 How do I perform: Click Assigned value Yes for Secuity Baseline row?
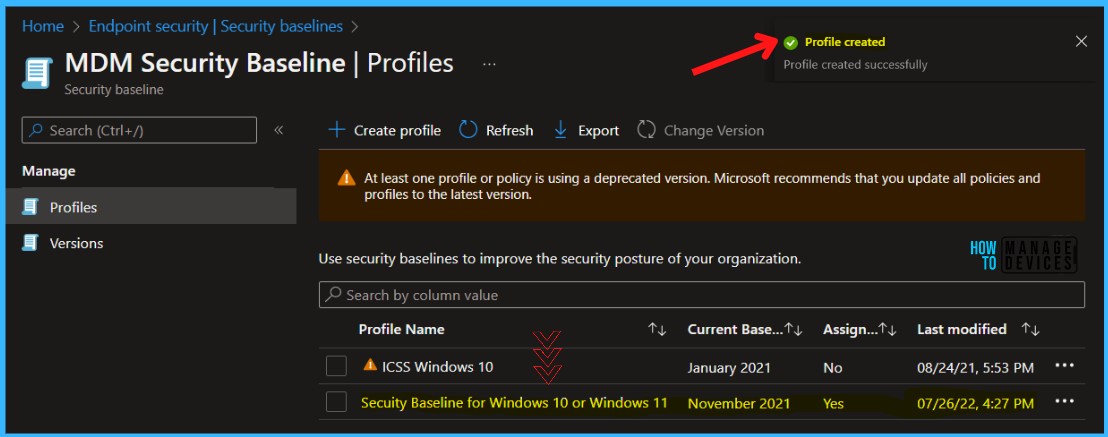(x=833, y=404)
